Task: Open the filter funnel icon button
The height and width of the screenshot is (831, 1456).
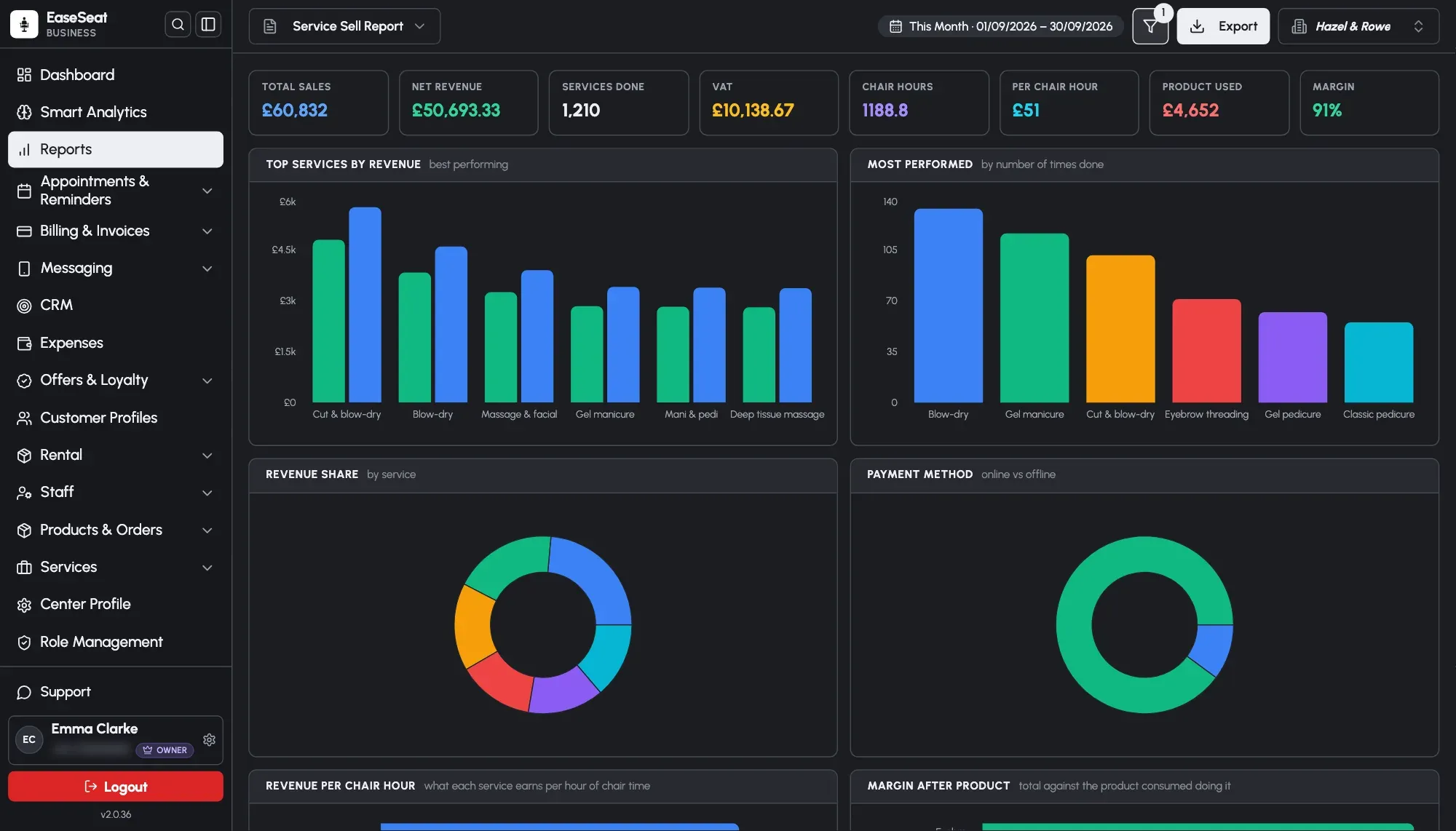Action: click(1150, 26)
